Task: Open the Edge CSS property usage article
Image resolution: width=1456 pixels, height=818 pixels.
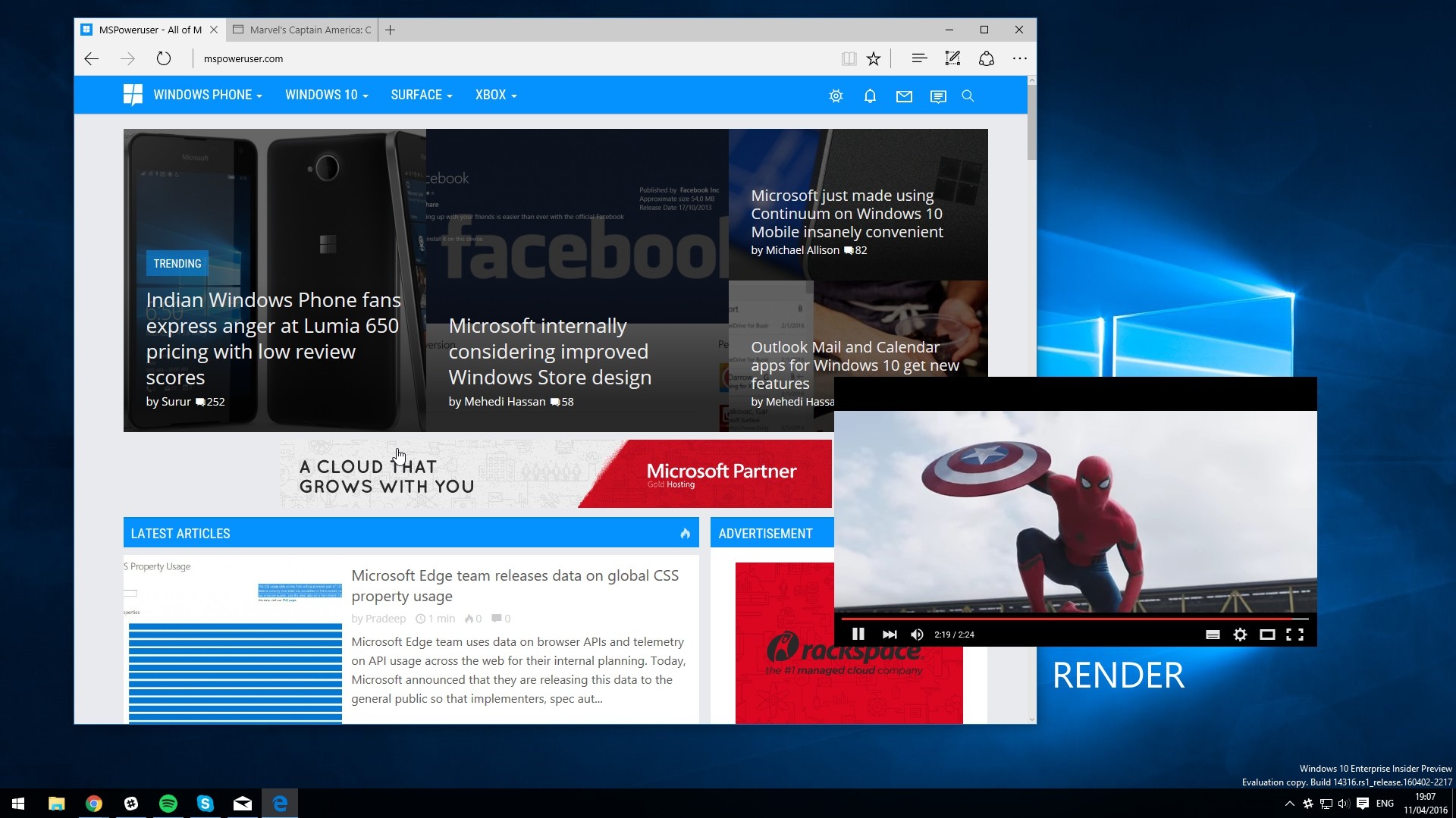Action: pyautogui.click(x=514, y=585)
